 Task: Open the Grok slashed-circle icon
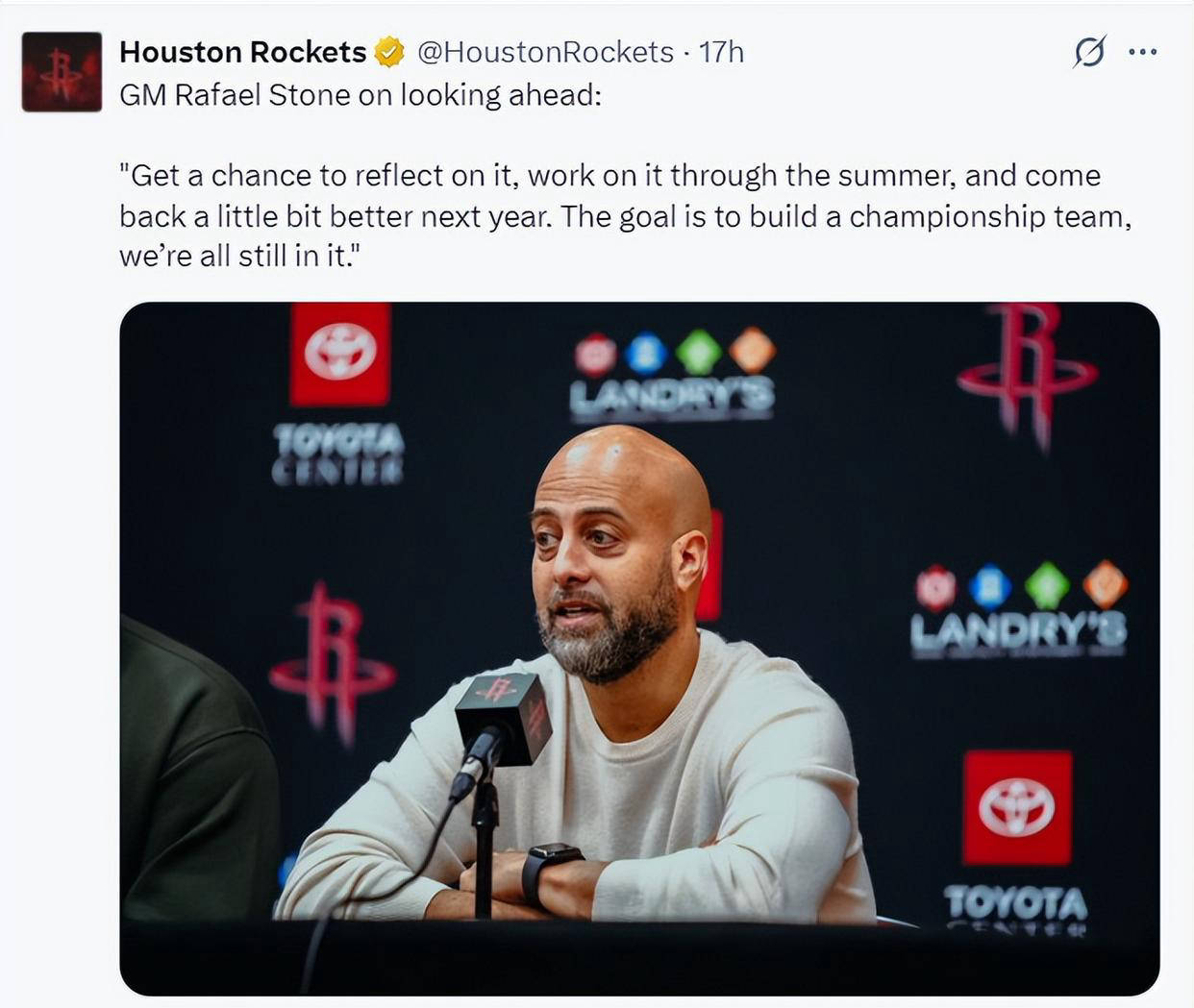click(1089, 52)
